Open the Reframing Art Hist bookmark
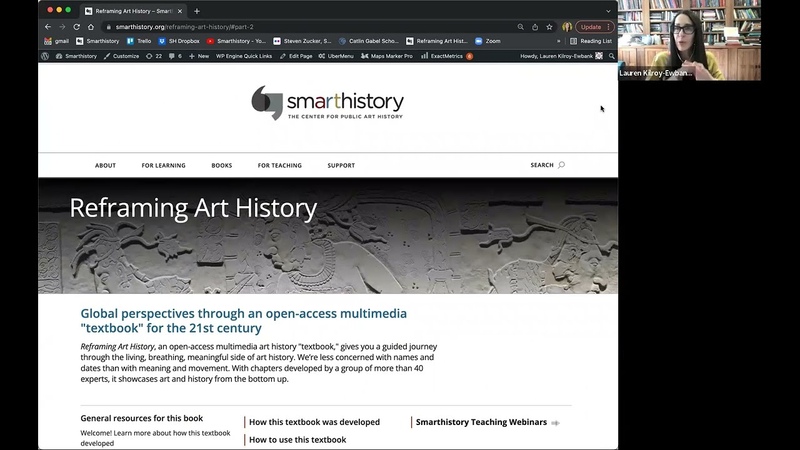Image resolution: width=800 pixels, height=450 pixels. 437,41
